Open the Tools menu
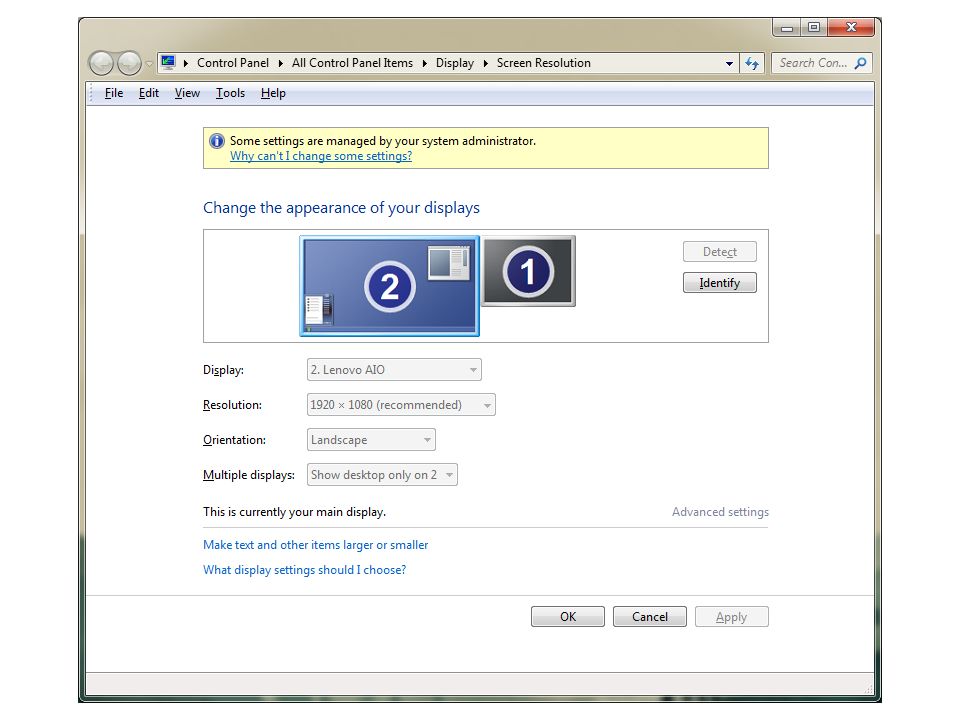960x720 pixels. 230,93
